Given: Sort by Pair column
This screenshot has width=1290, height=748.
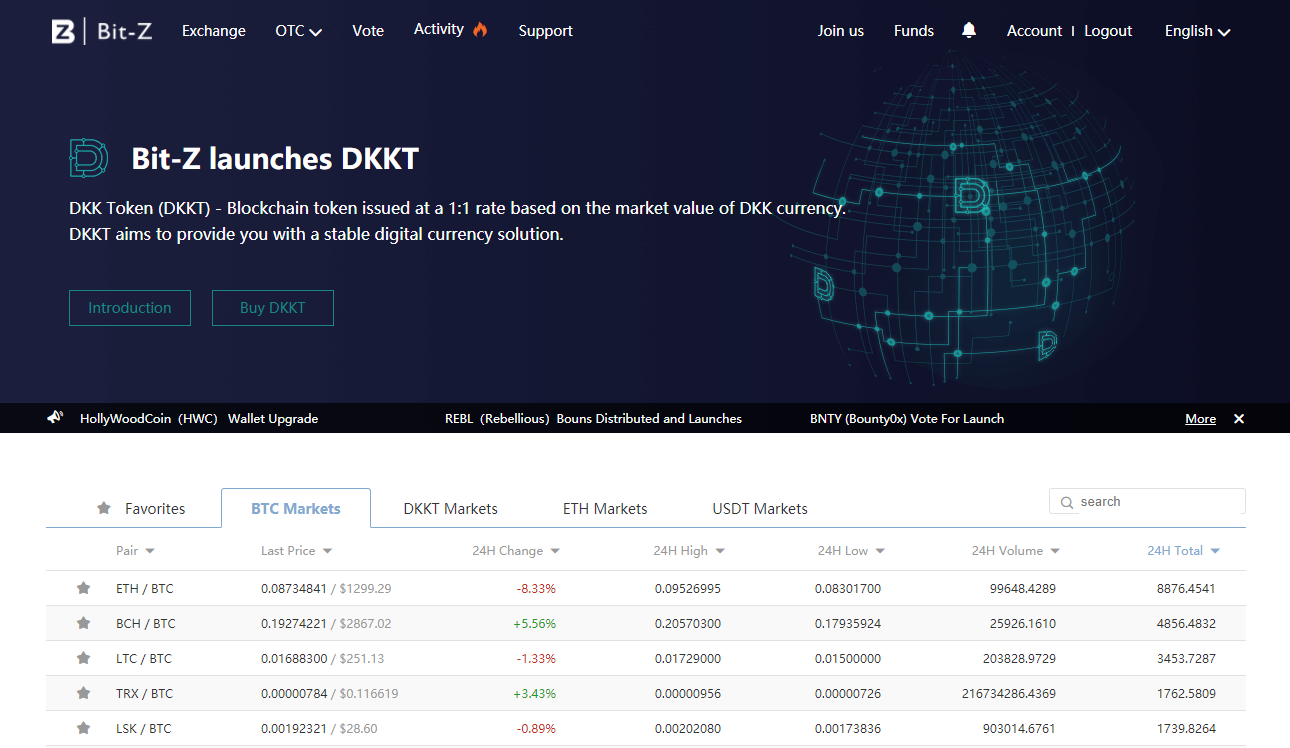Looking at the screenshot, I should point(135,551).
